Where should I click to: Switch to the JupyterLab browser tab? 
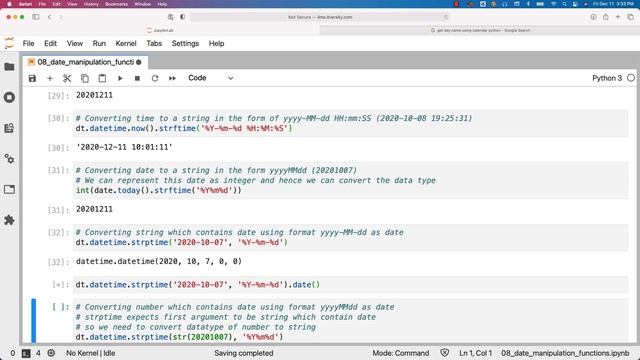(x=160, y=30)
